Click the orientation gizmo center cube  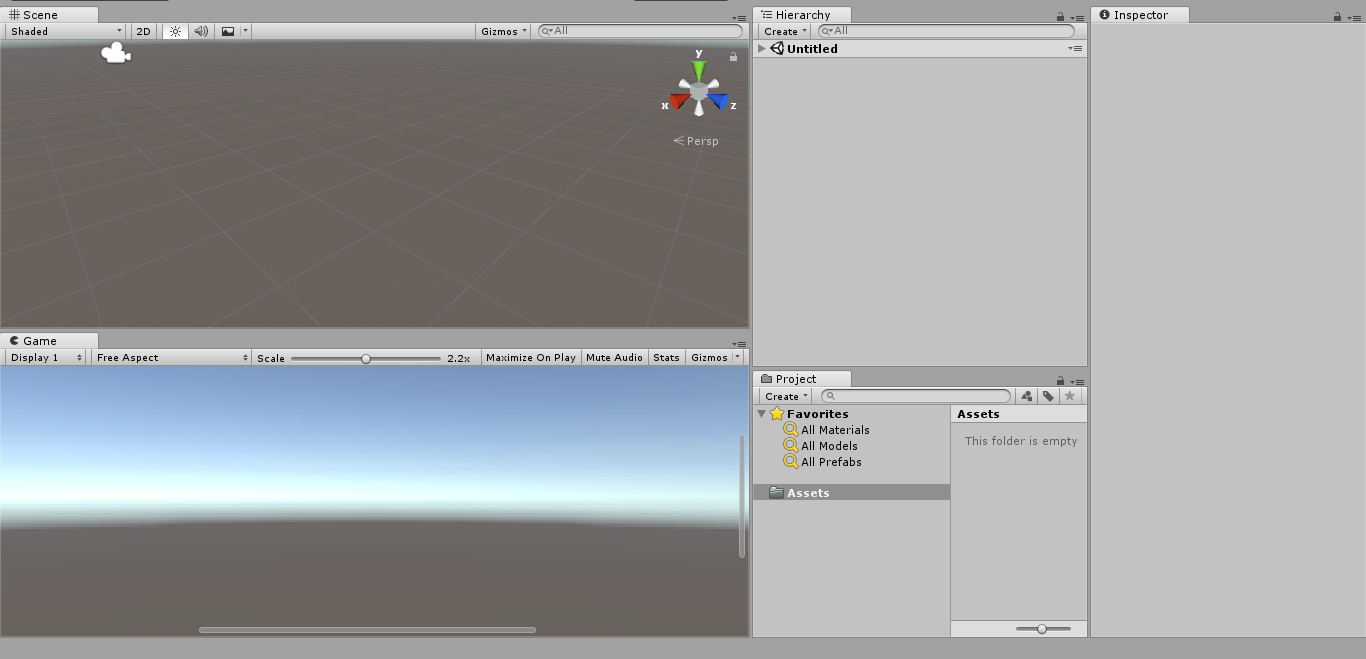(699, 92)
